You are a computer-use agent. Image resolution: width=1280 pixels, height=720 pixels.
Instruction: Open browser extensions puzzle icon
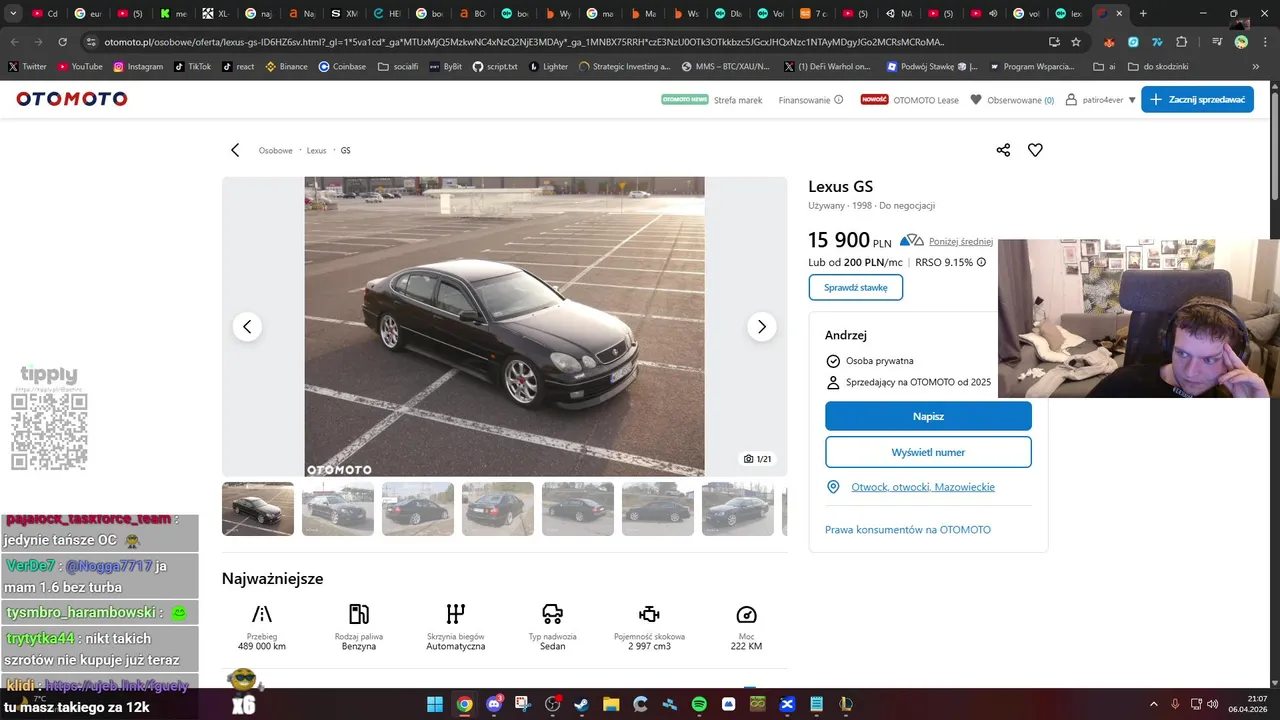1182,42
